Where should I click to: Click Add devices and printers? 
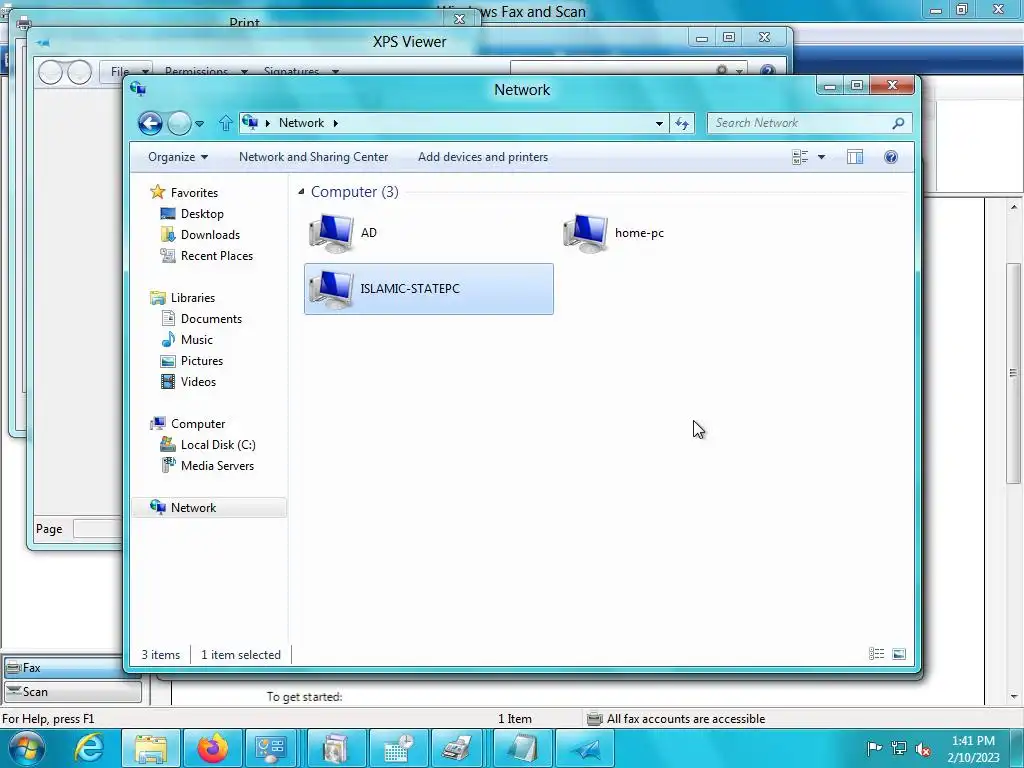tap(483, 157)
